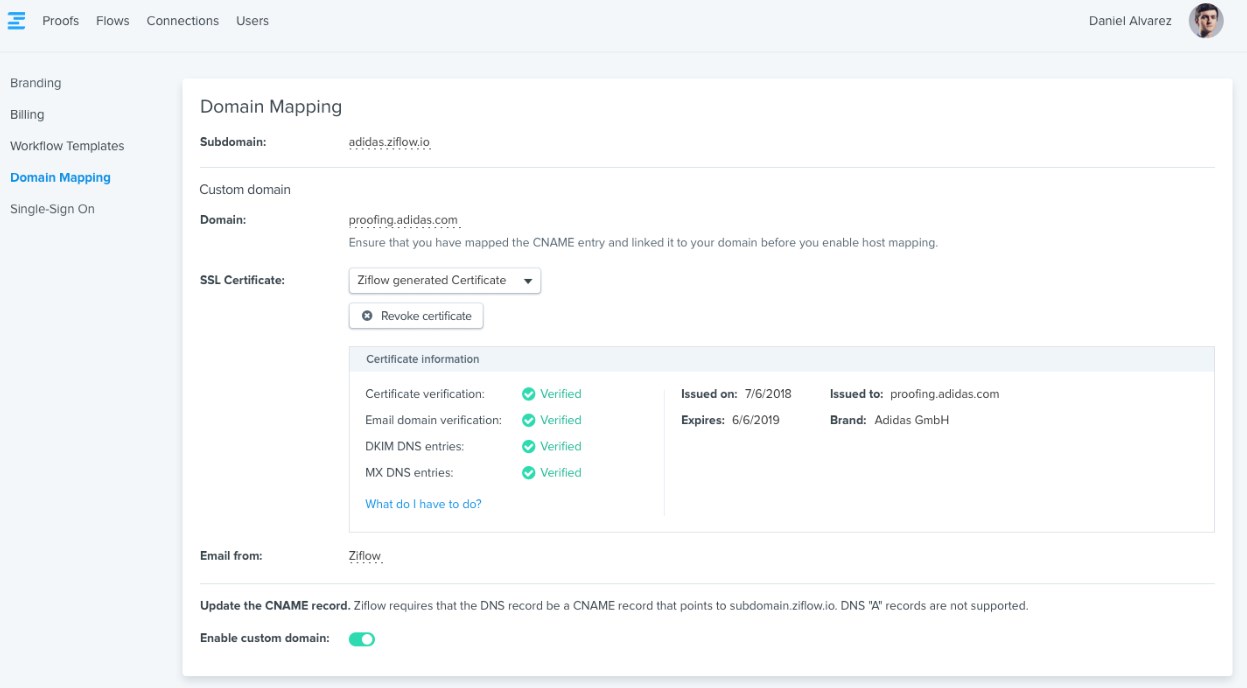Click the Email domain verification check icon
Image resolution: width=1247 pixels, height=688 pixels.
[529, 420]
